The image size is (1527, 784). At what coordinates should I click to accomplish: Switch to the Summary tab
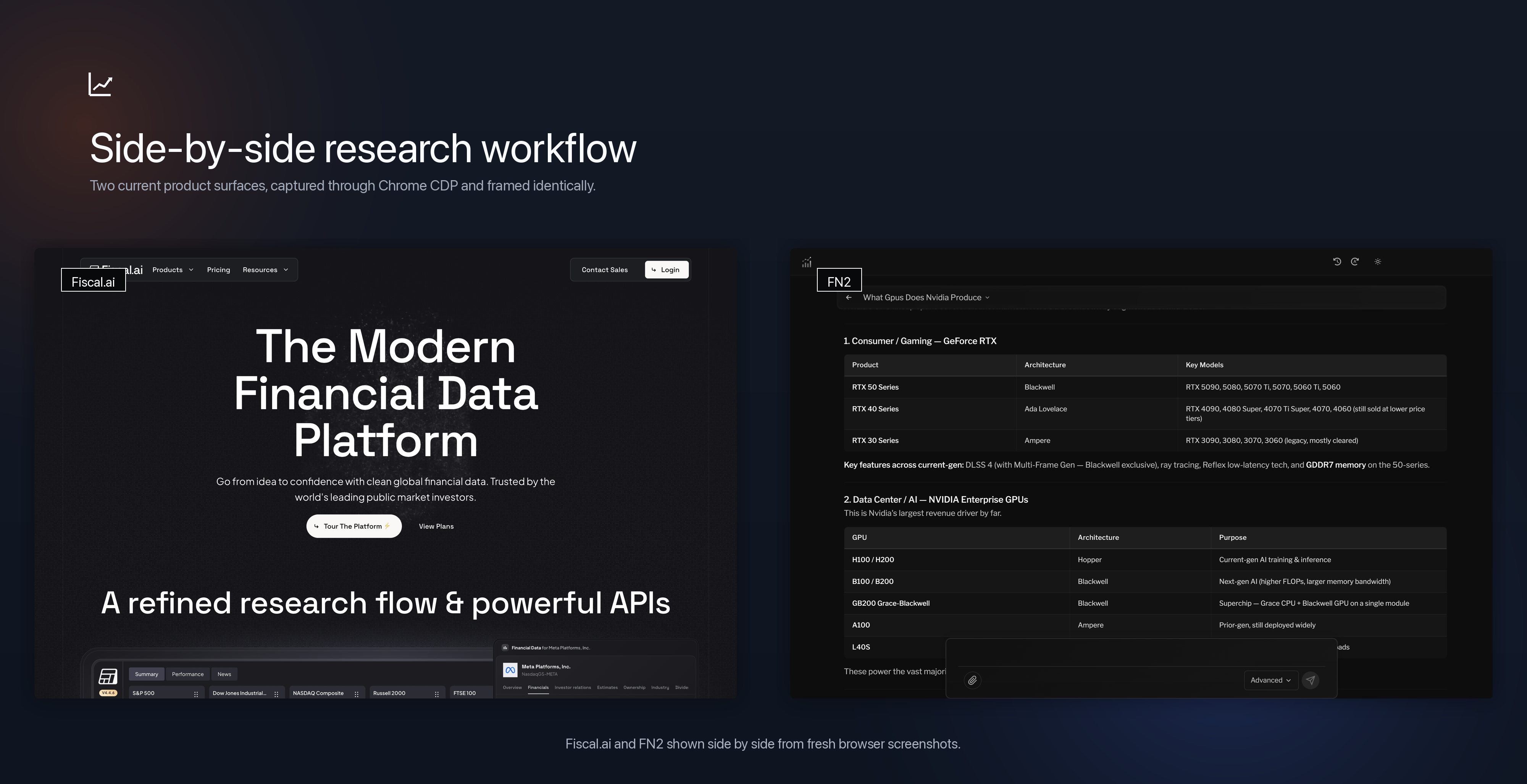(147, 674)
